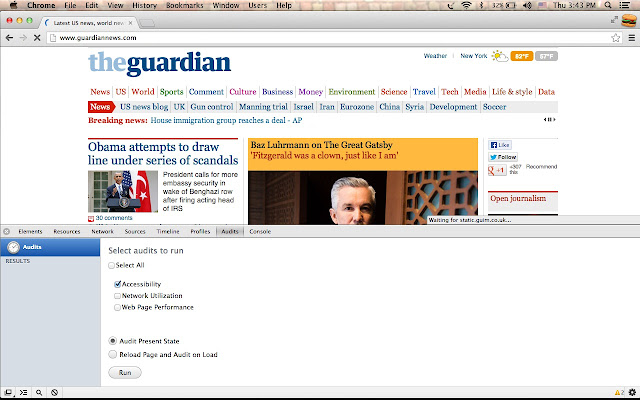Screen dimensions: 640x400
Task: Click the clear audit results icon
Action: (x=54, y=392)
